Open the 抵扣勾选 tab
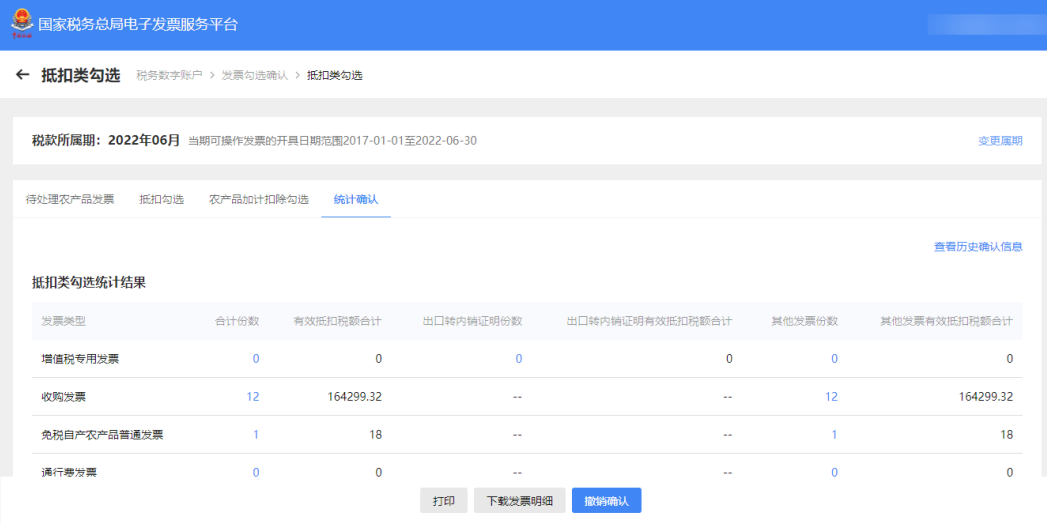The height and width of the screenshot is (524, 1047). tap(161, 199)
